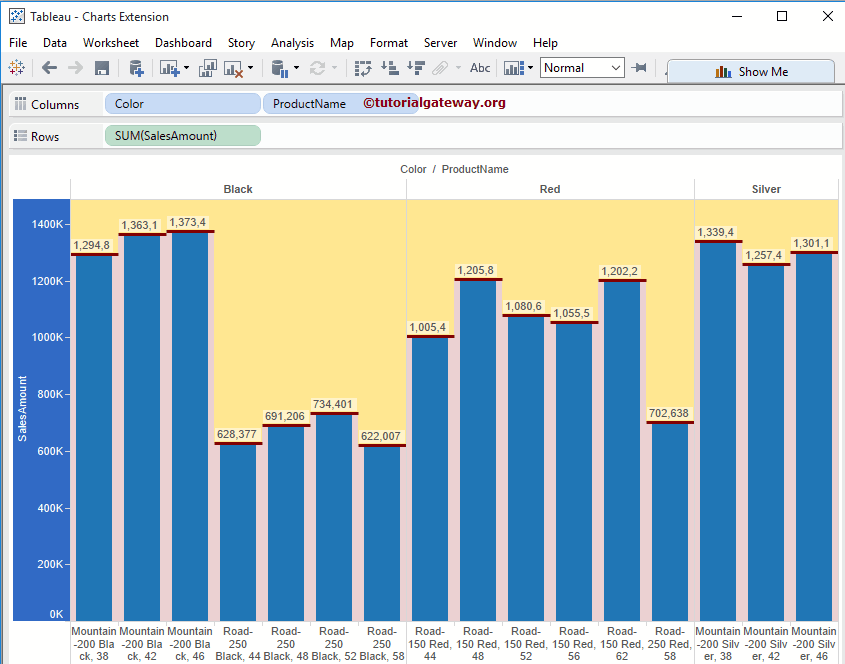Click the Road-250 Red, 58 bar
845x664 pixels.
(670, 520)
